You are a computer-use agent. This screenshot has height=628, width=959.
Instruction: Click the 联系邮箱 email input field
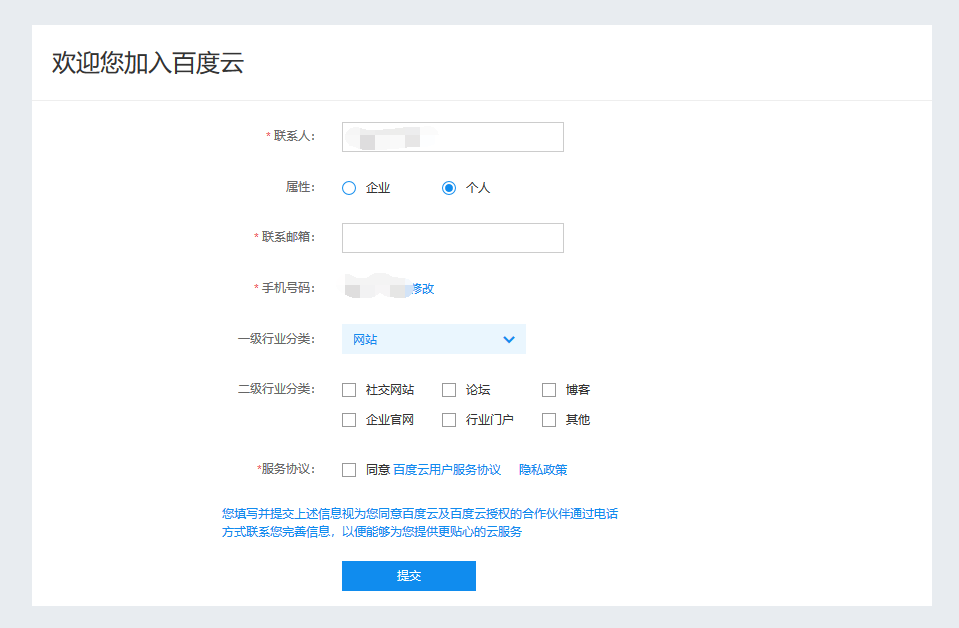pos(452,238)
